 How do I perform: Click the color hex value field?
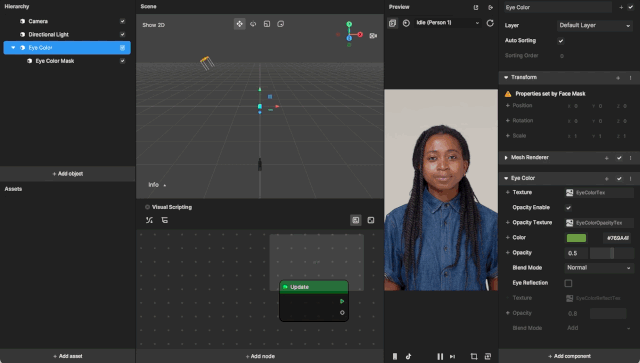pyautogui.click(x=618, y=238)
